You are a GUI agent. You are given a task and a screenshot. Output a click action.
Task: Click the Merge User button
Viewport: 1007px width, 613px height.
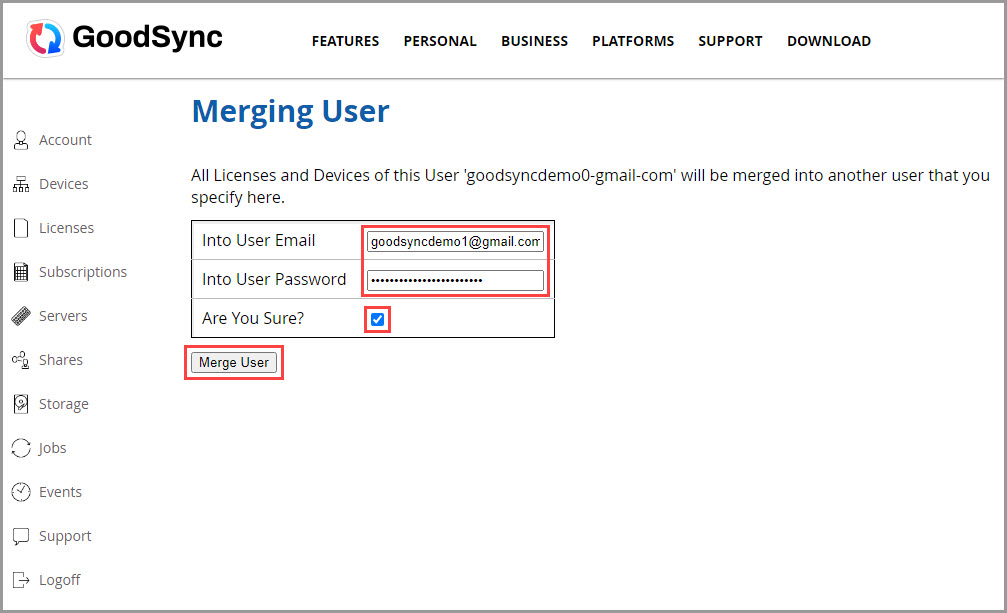233,362
